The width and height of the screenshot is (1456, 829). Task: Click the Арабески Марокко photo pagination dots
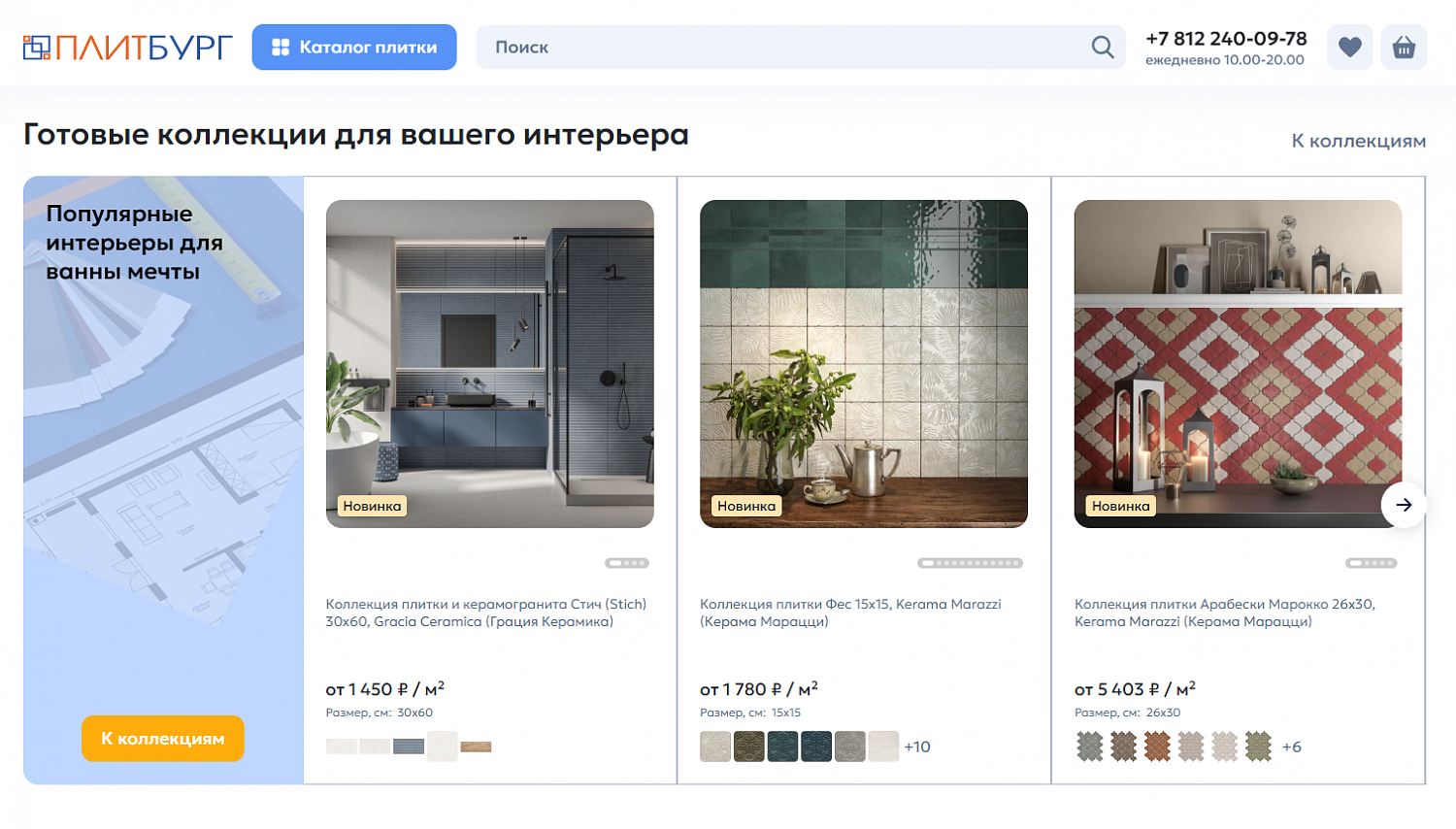point(1372,563)
